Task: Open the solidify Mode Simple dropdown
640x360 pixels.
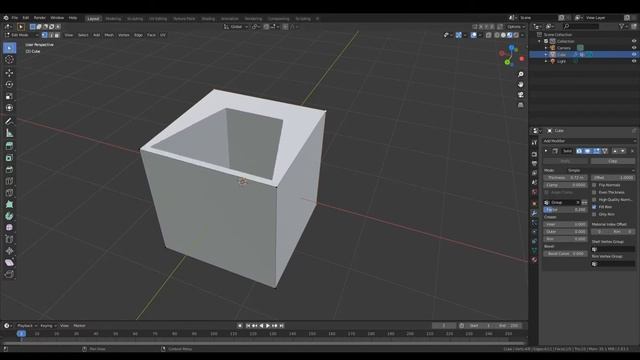Action: point(600,170)
